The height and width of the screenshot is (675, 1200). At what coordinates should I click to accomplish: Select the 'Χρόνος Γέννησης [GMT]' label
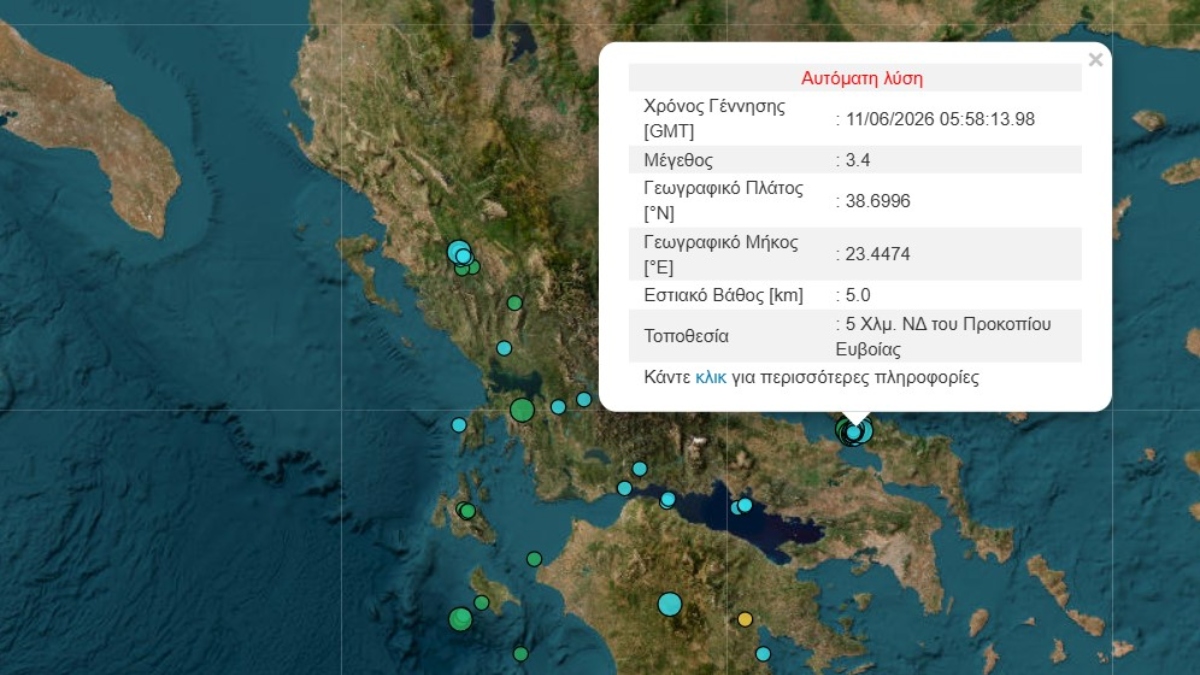tap(715, 119)
